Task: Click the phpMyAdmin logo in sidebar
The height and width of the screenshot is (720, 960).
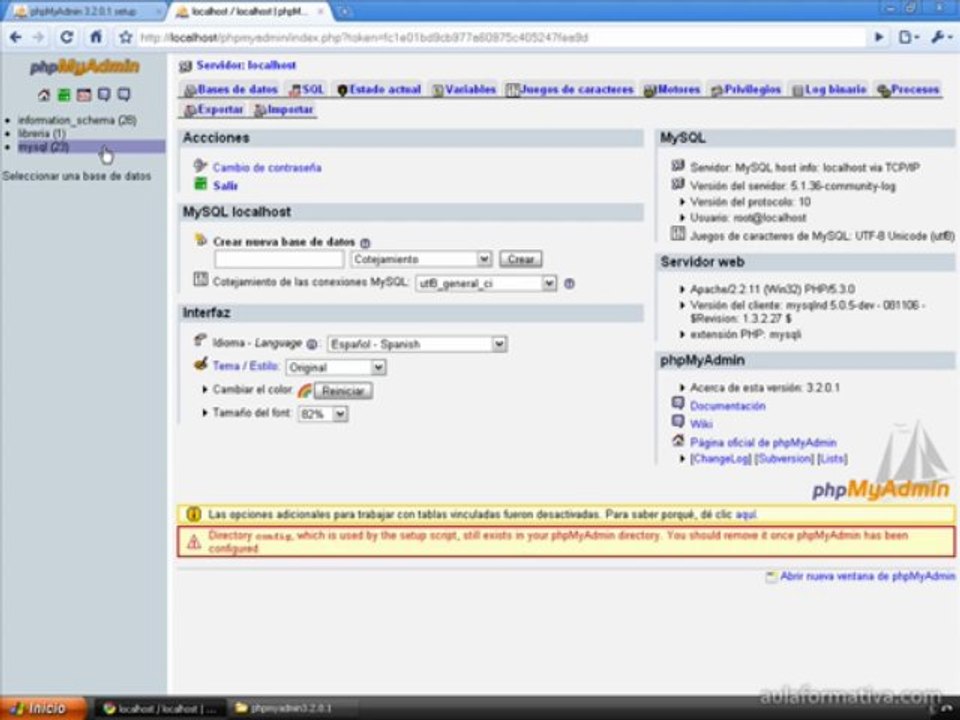Action: tap(84, 67)
